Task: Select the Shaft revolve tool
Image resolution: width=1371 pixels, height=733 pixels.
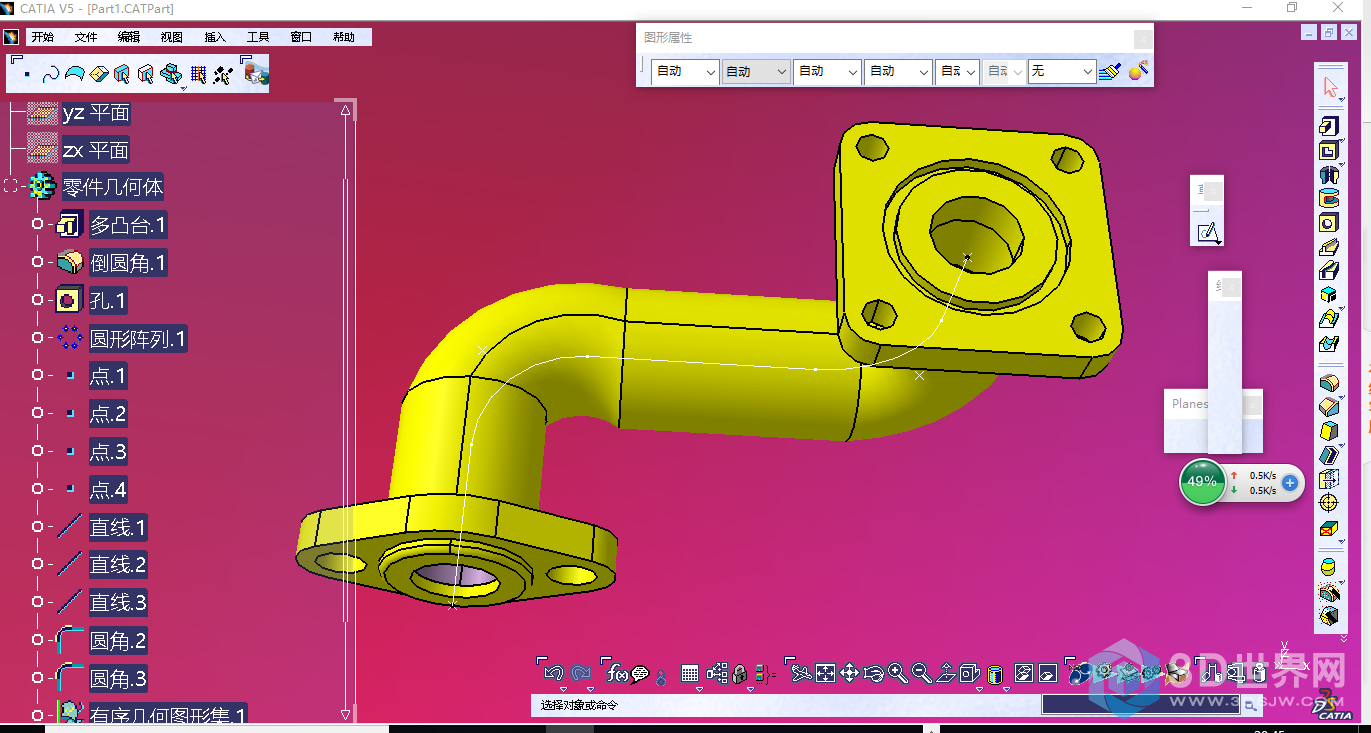Action: [x=1328, y=174]
